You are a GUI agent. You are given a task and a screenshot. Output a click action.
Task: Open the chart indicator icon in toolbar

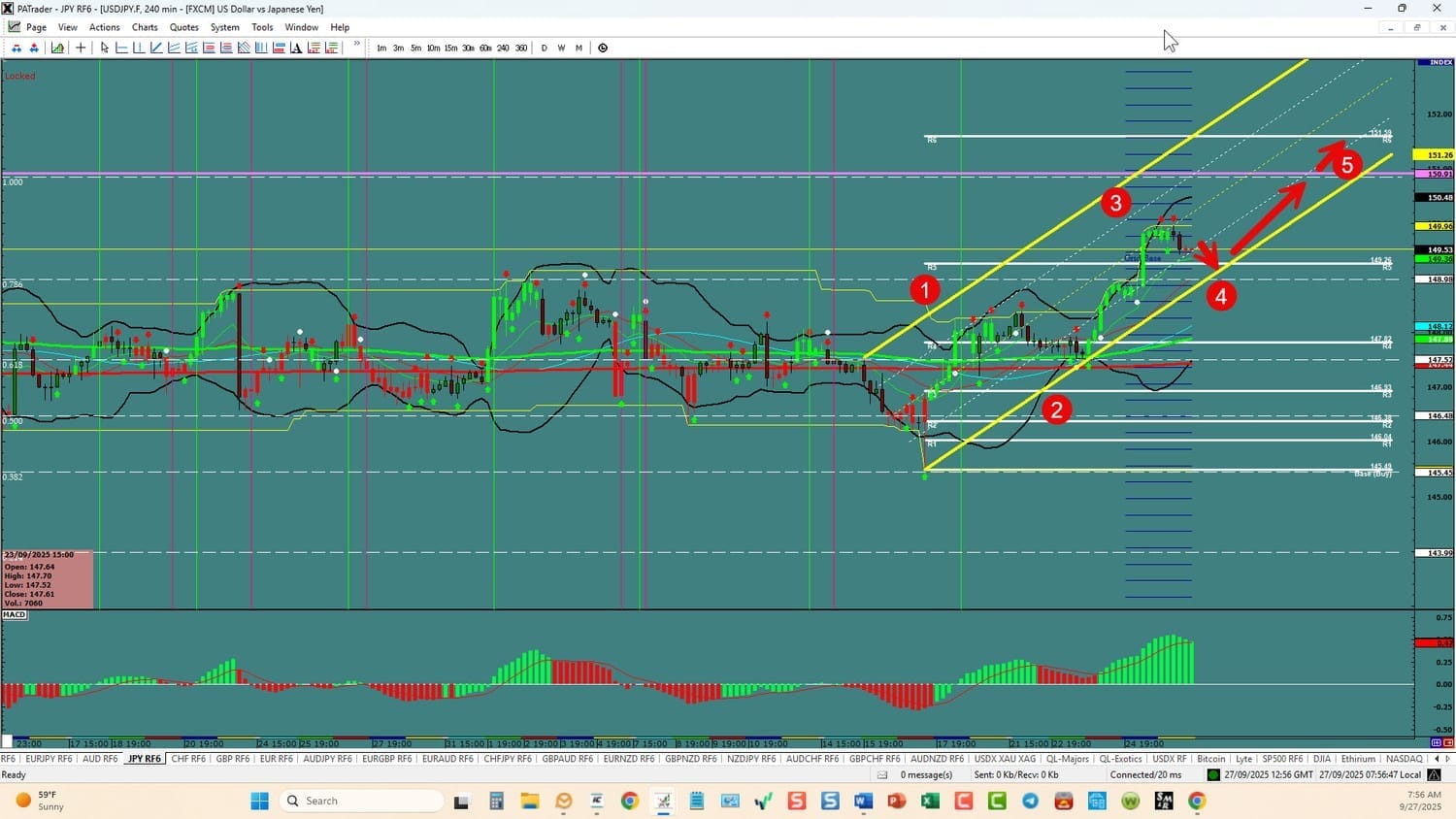58,48
